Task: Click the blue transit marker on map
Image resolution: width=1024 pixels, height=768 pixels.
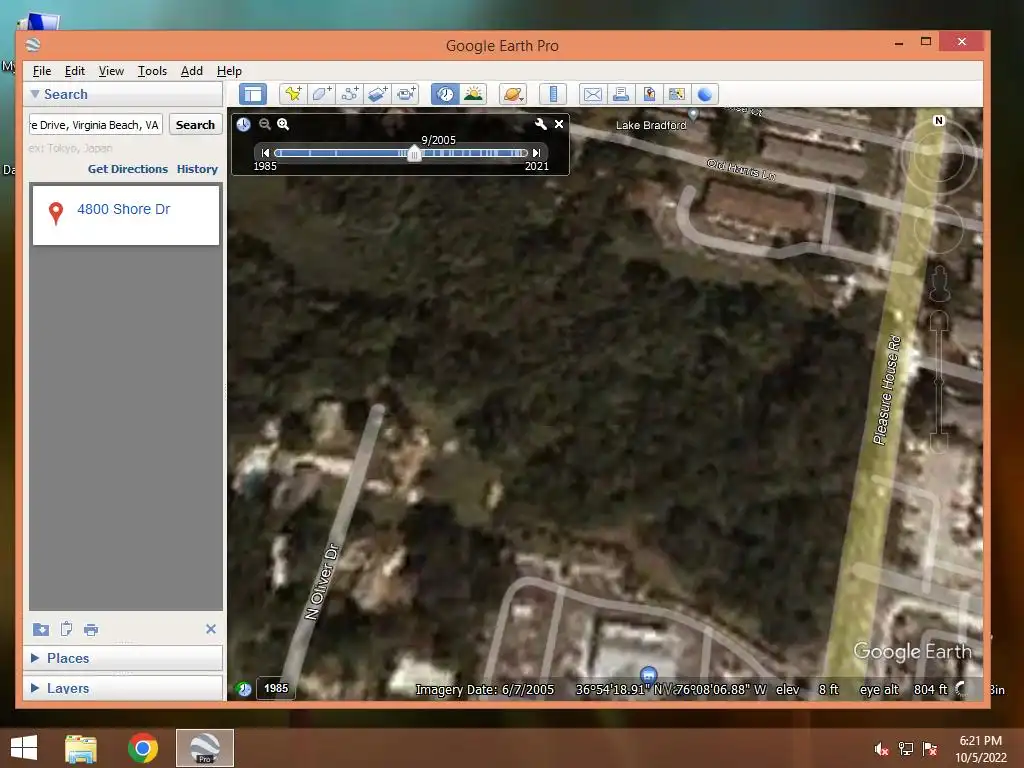Action: [x=648, y=674]
